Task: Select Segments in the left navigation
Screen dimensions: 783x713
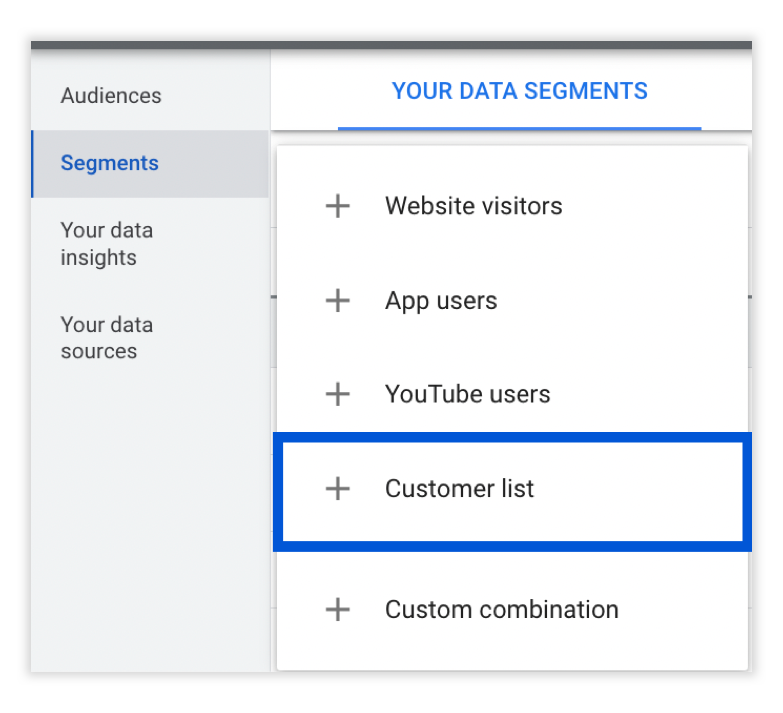Action: pyautogui.click(x=150, y=164)
